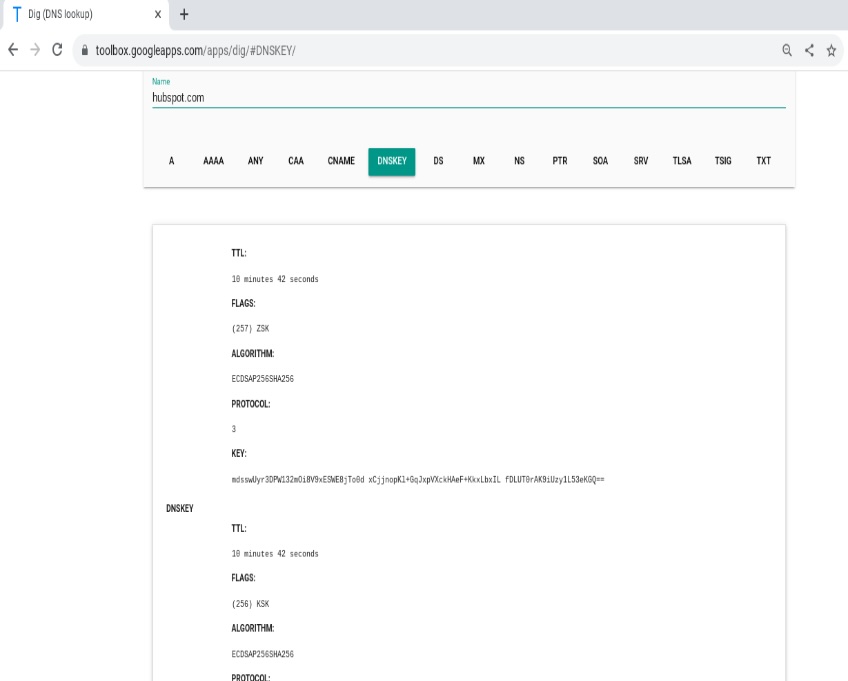Focus the Name field containing hubspot.com
This screenshot has width=848, height=681.
click(468, 97)
